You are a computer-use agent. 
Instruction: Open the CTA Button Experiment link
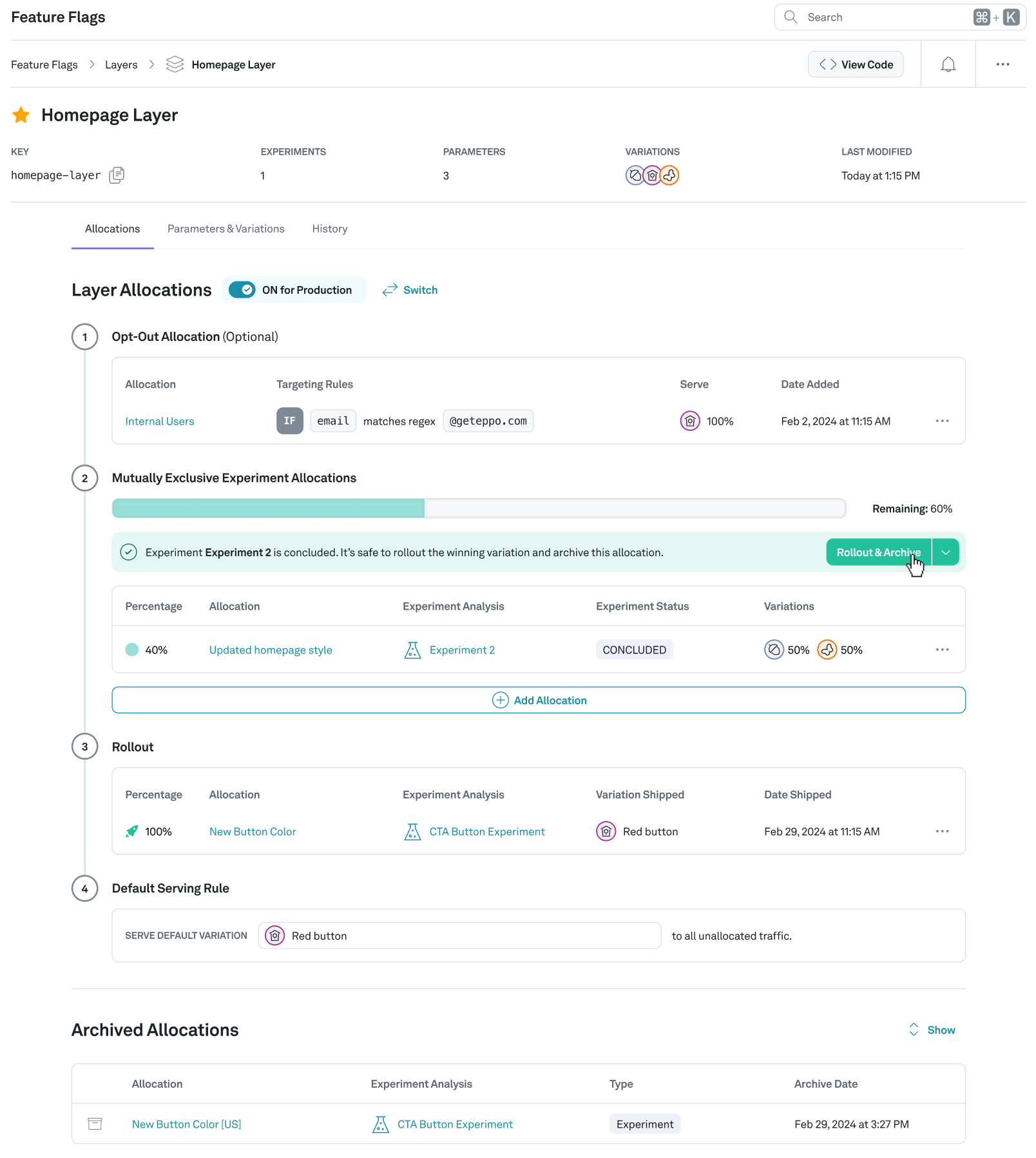point(486,831)
